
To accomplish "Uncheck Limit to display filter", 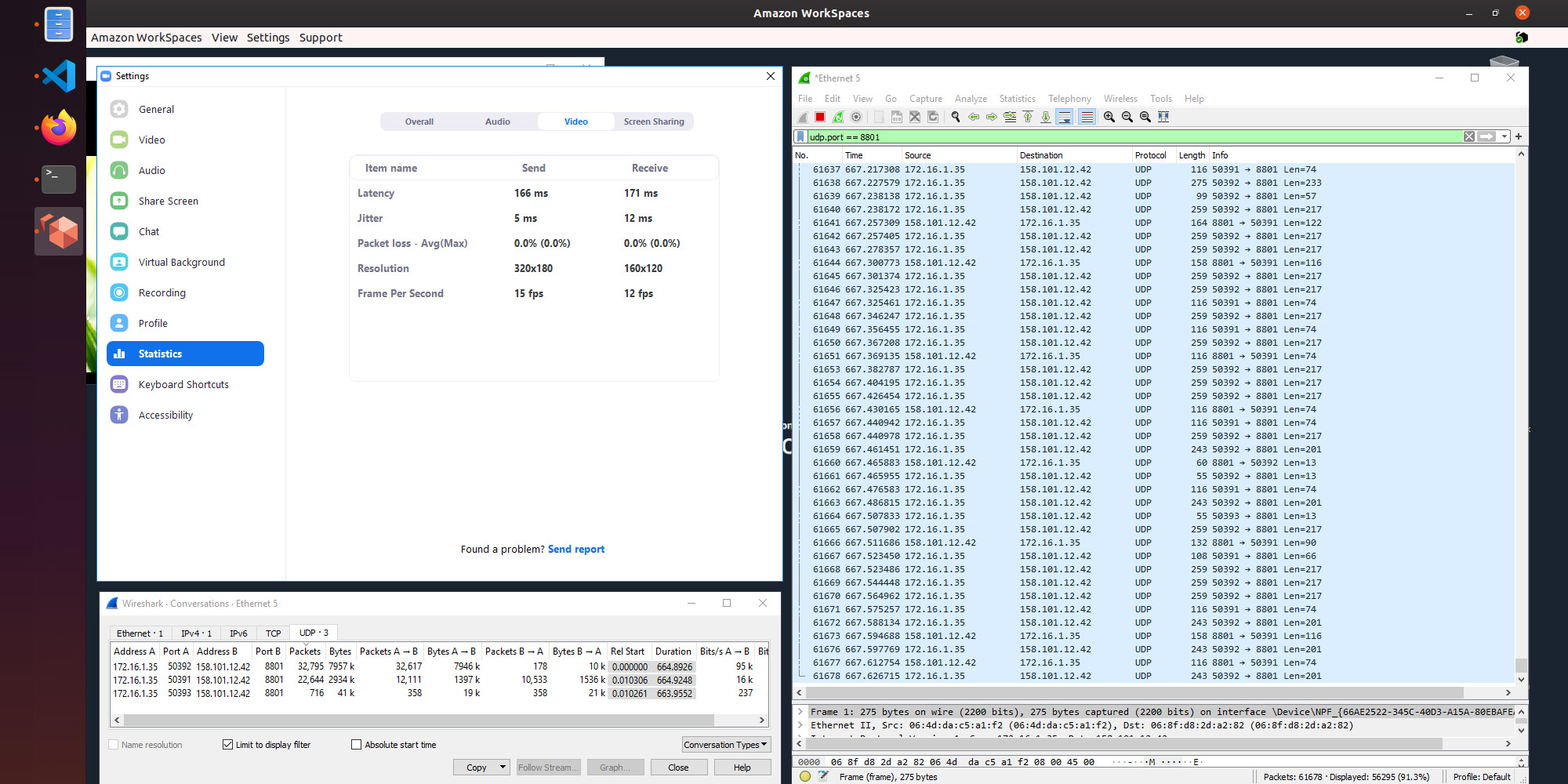I will (x=227, y=745).
